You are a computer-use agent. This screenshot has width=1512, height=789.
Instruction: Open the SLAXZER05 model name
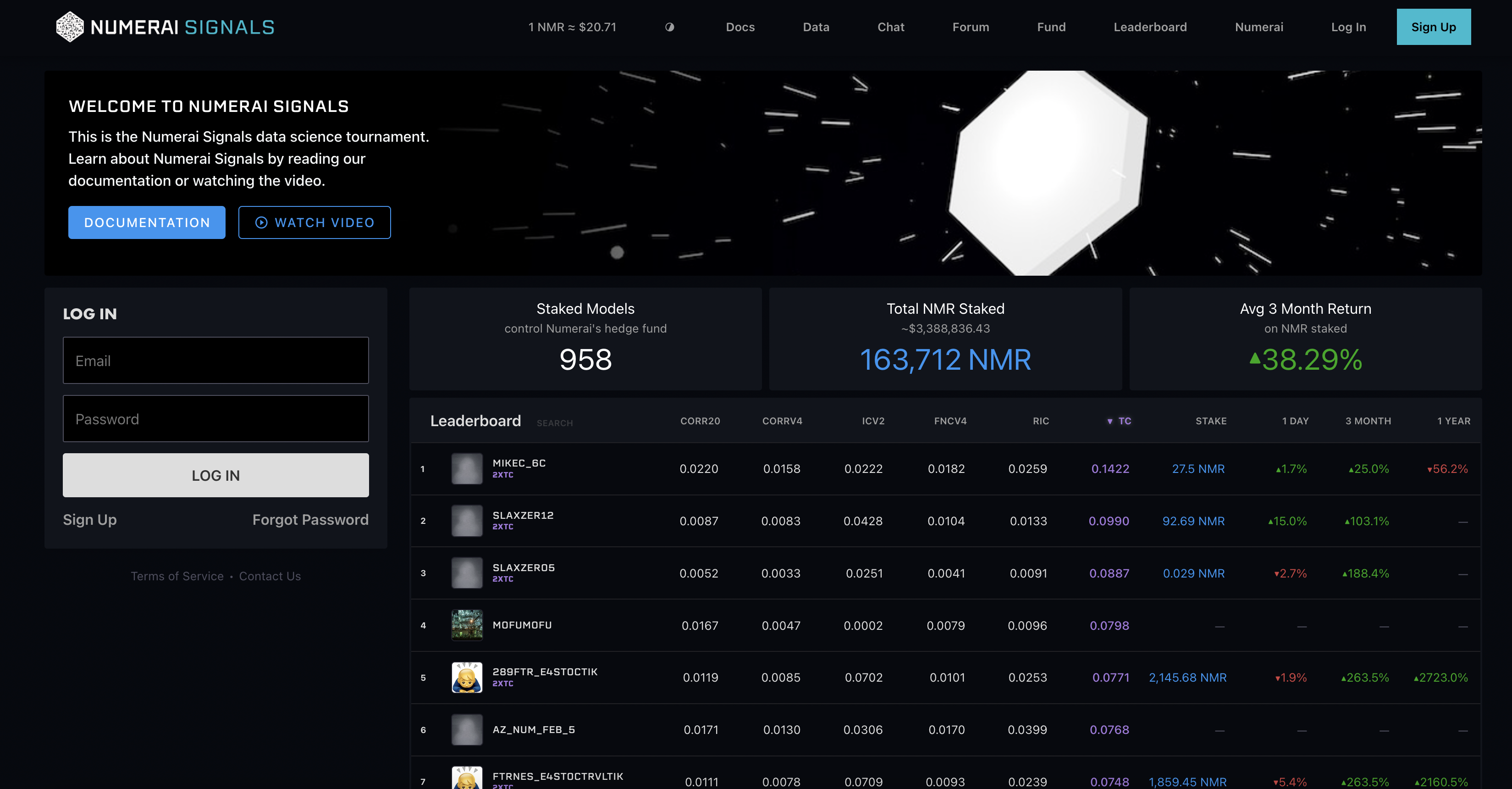pos(524,567)
